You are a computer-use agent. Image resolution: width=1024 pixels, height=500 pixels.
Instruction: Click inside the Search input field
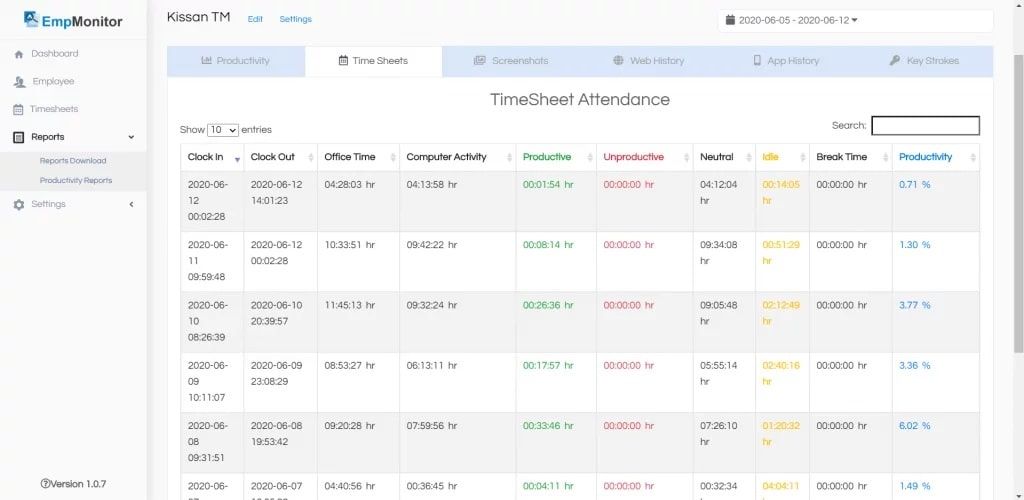[x=925, y=126]
